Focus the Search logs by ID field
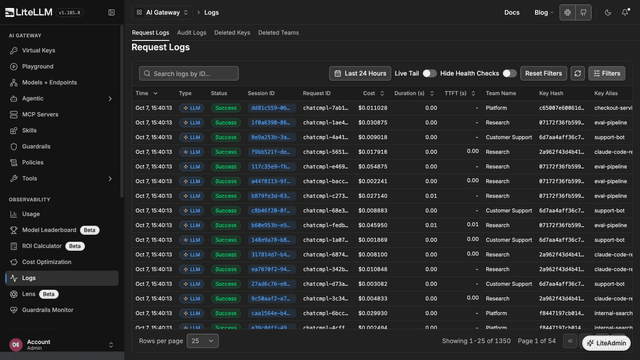The image size is (640, 360). (x=189, y=73)
